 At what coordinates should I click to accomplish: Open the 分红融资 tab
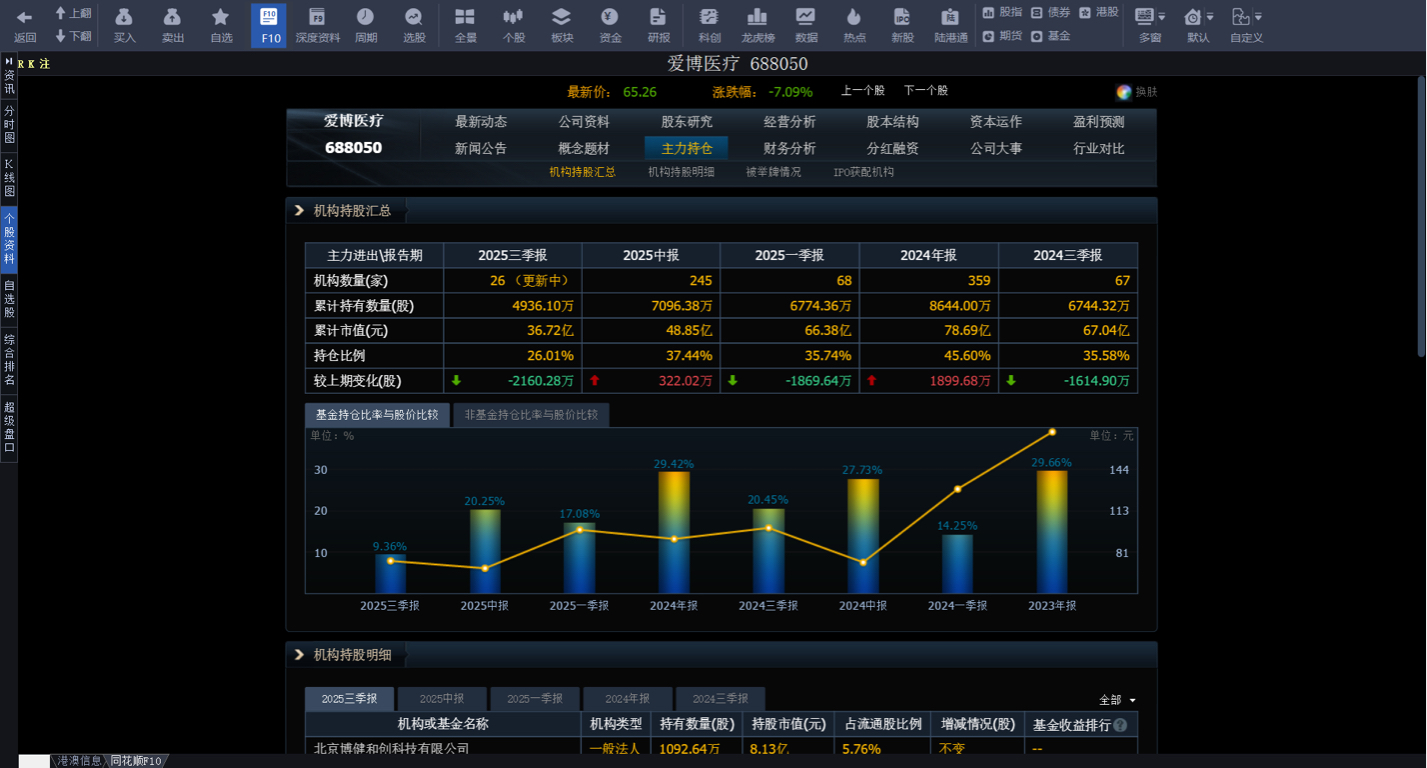click(893, 148)
